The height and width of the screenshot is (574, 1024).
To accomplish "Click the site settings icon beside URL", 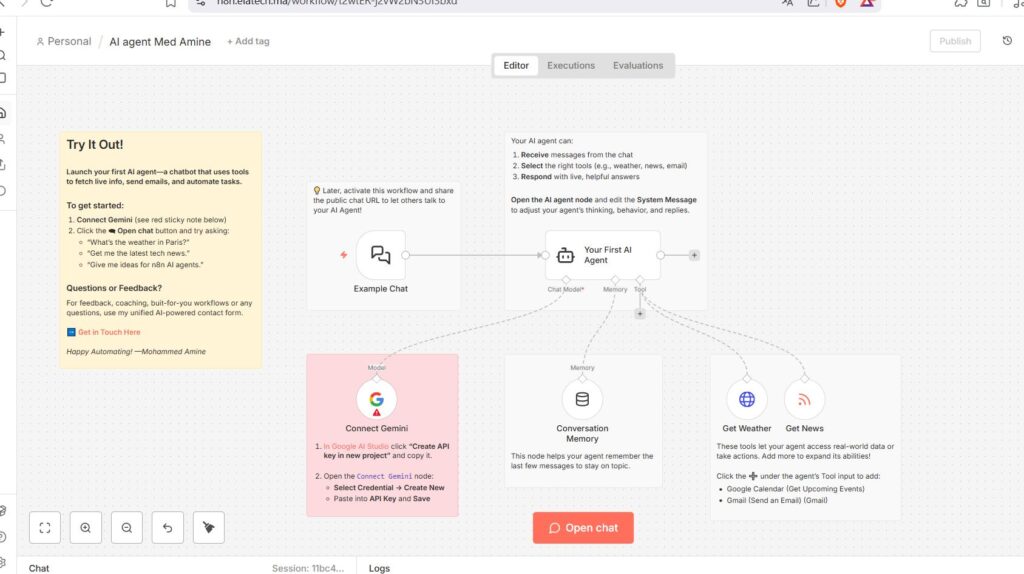I will 201,3.
